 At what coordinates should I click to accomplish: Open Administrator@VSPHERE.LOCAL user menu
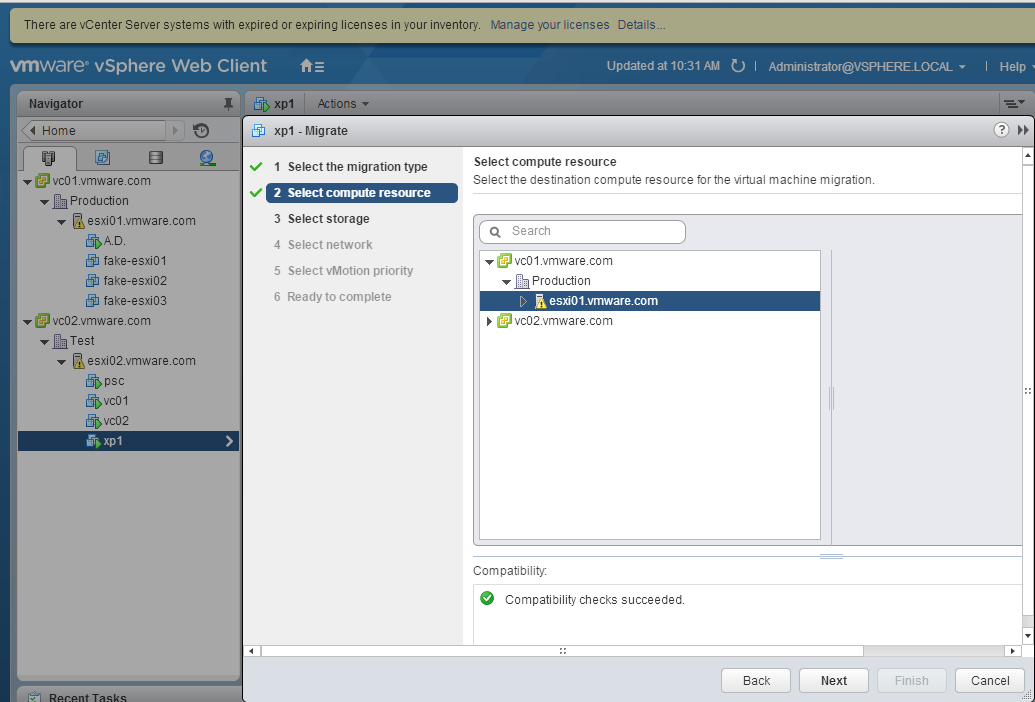click(x=867, y=67)
